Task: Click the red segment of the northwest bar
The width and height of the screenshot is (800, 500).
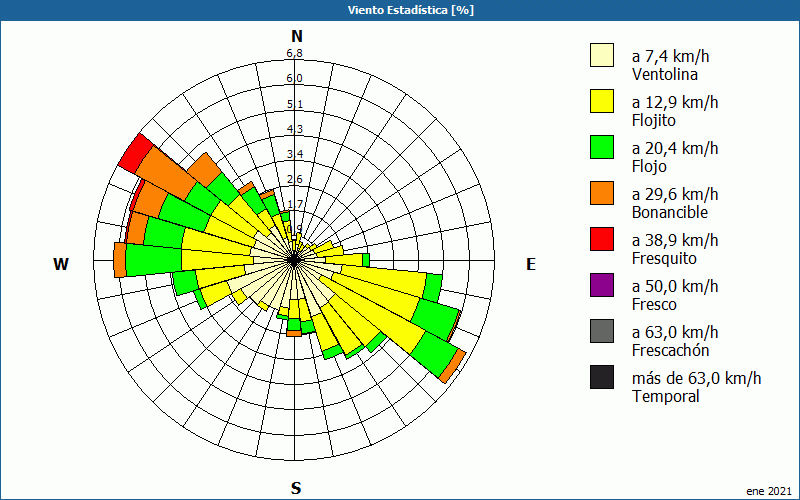Action: [135, 153]
